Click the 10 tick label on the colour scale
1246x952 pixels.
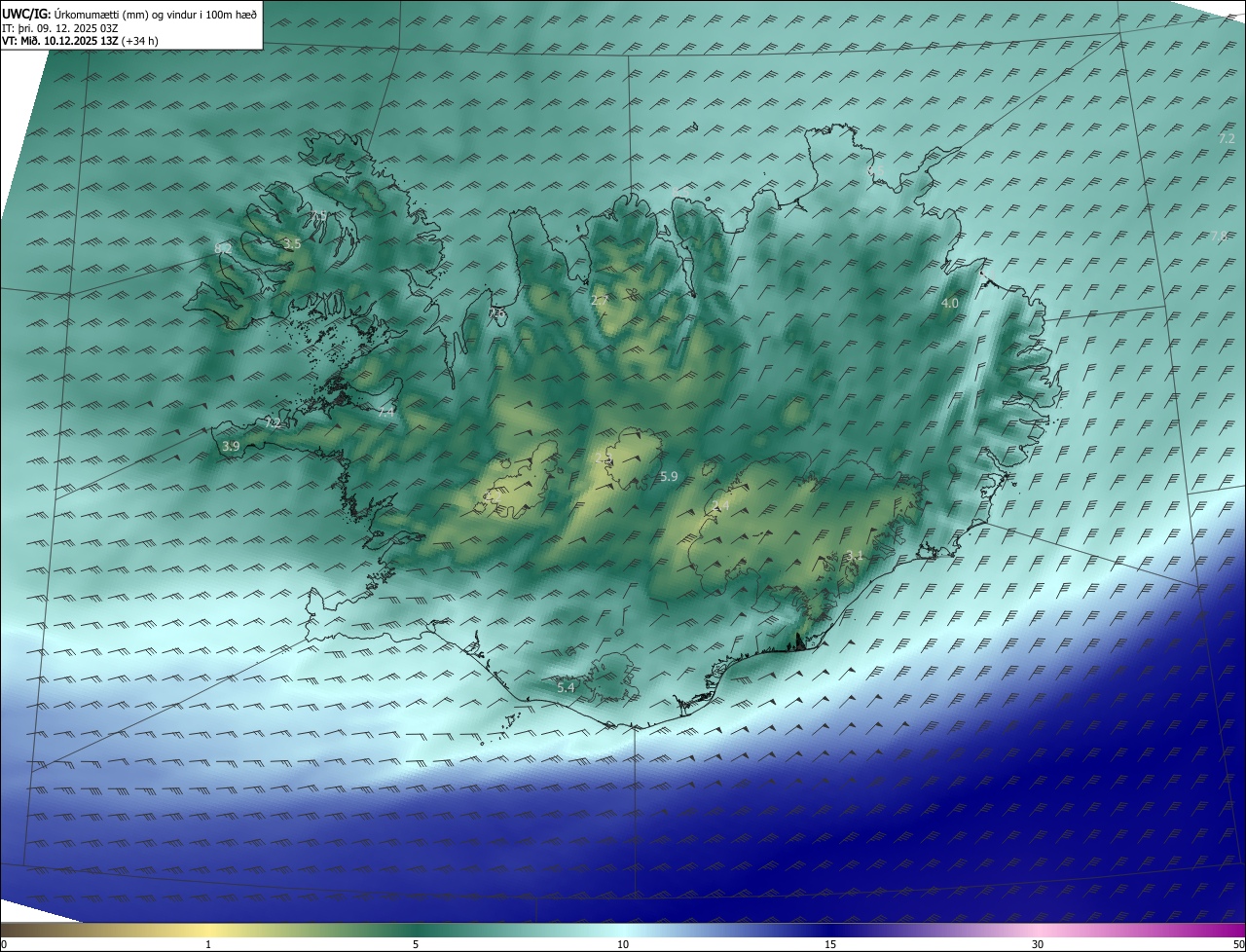pyautogui.click(x=623, y=945)
